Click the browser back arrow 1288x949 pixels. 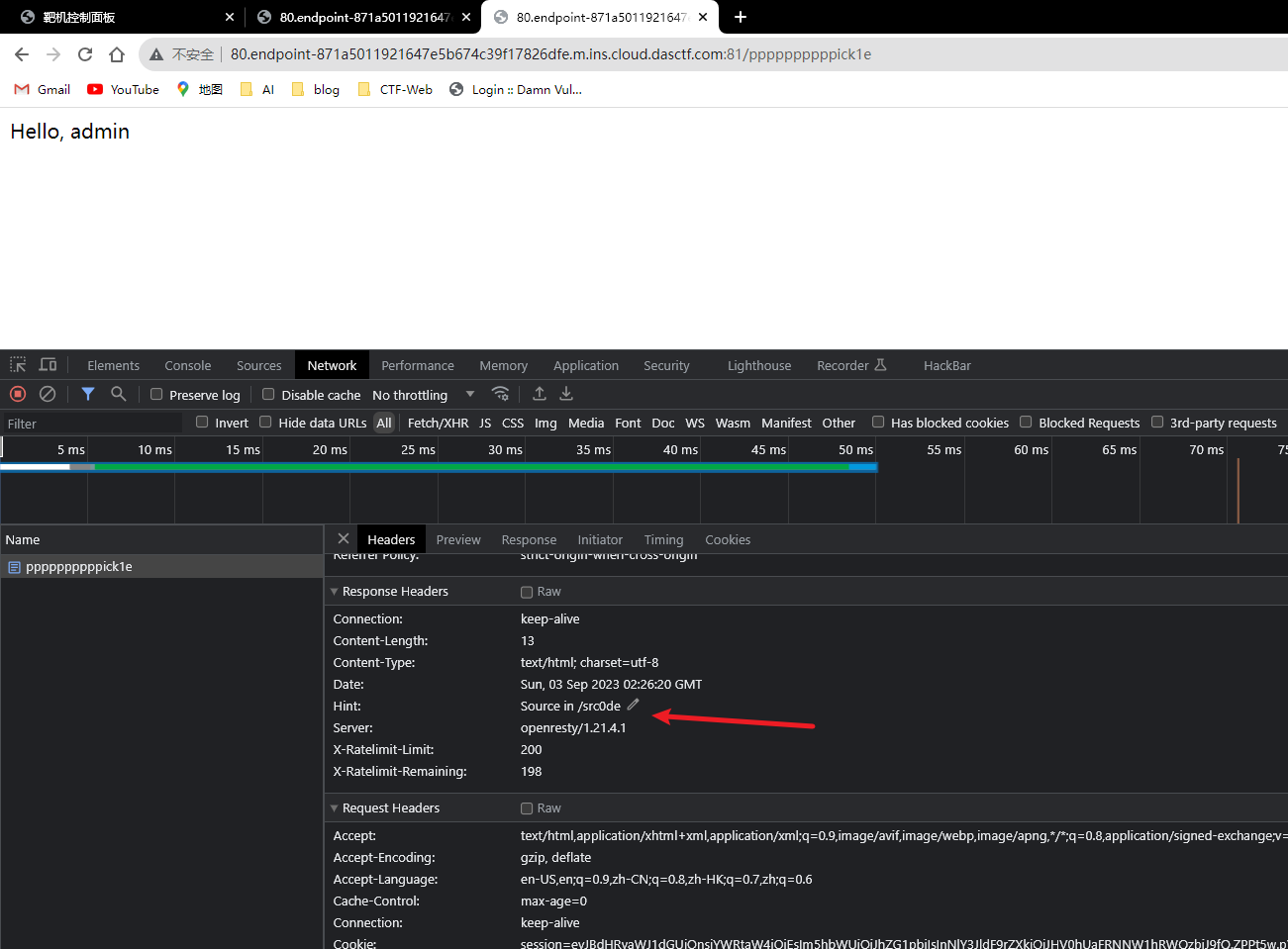pos(22,54)
